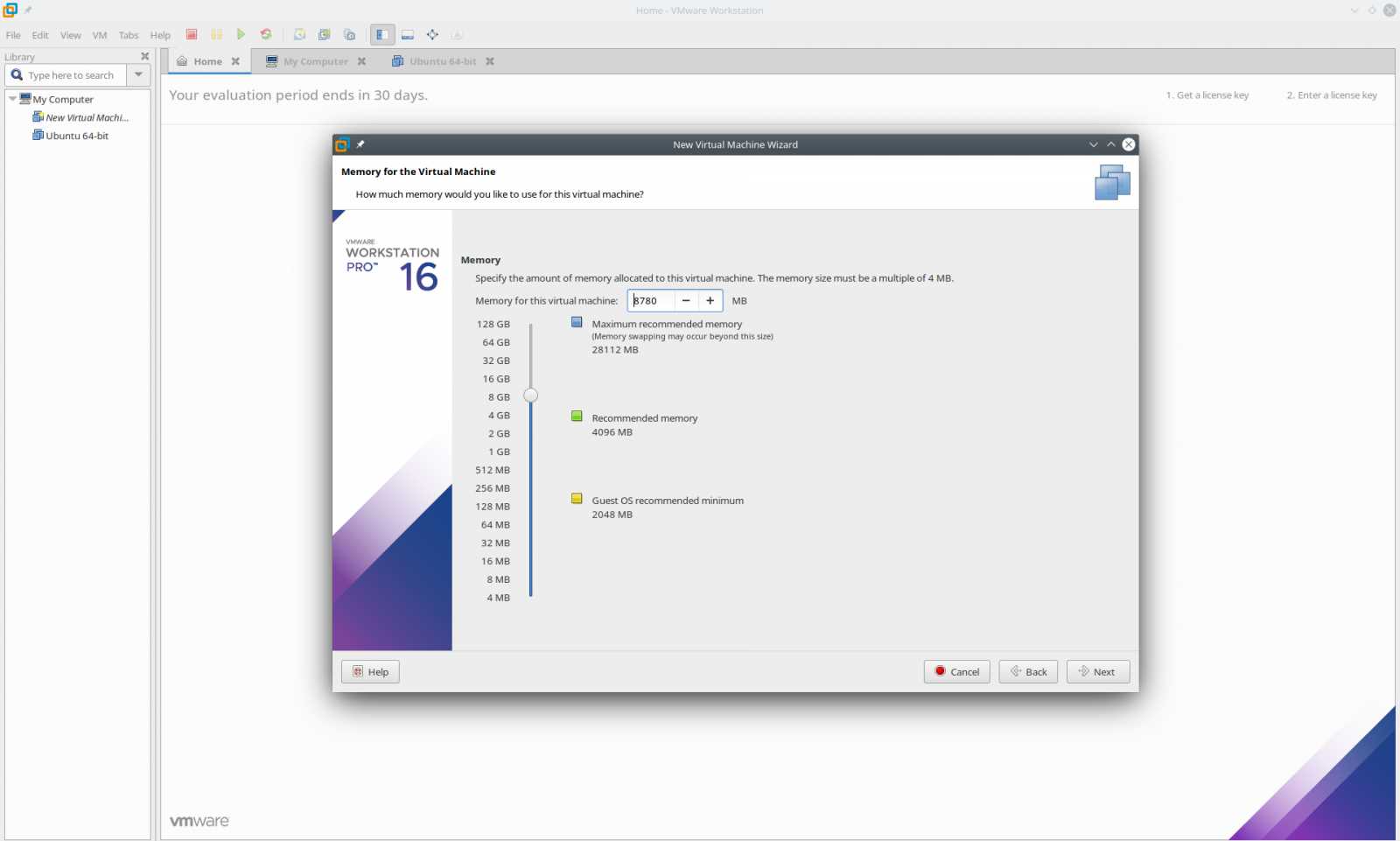The width and height of the screenshot is (1400, 841).
Task: Open the File menu
Action: tap(13, 35)
